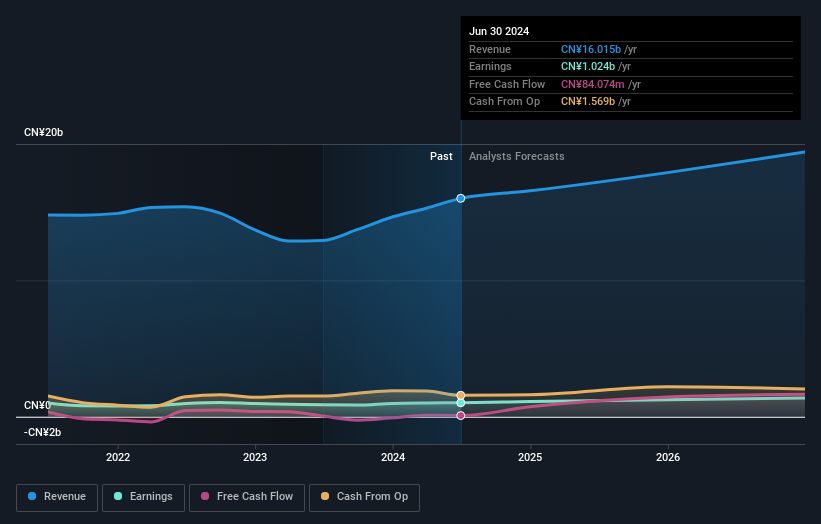The height and width of the screenshot is (524, 821).
Task: Click the blue Revenue legend dot
Action: click(32, 496)
